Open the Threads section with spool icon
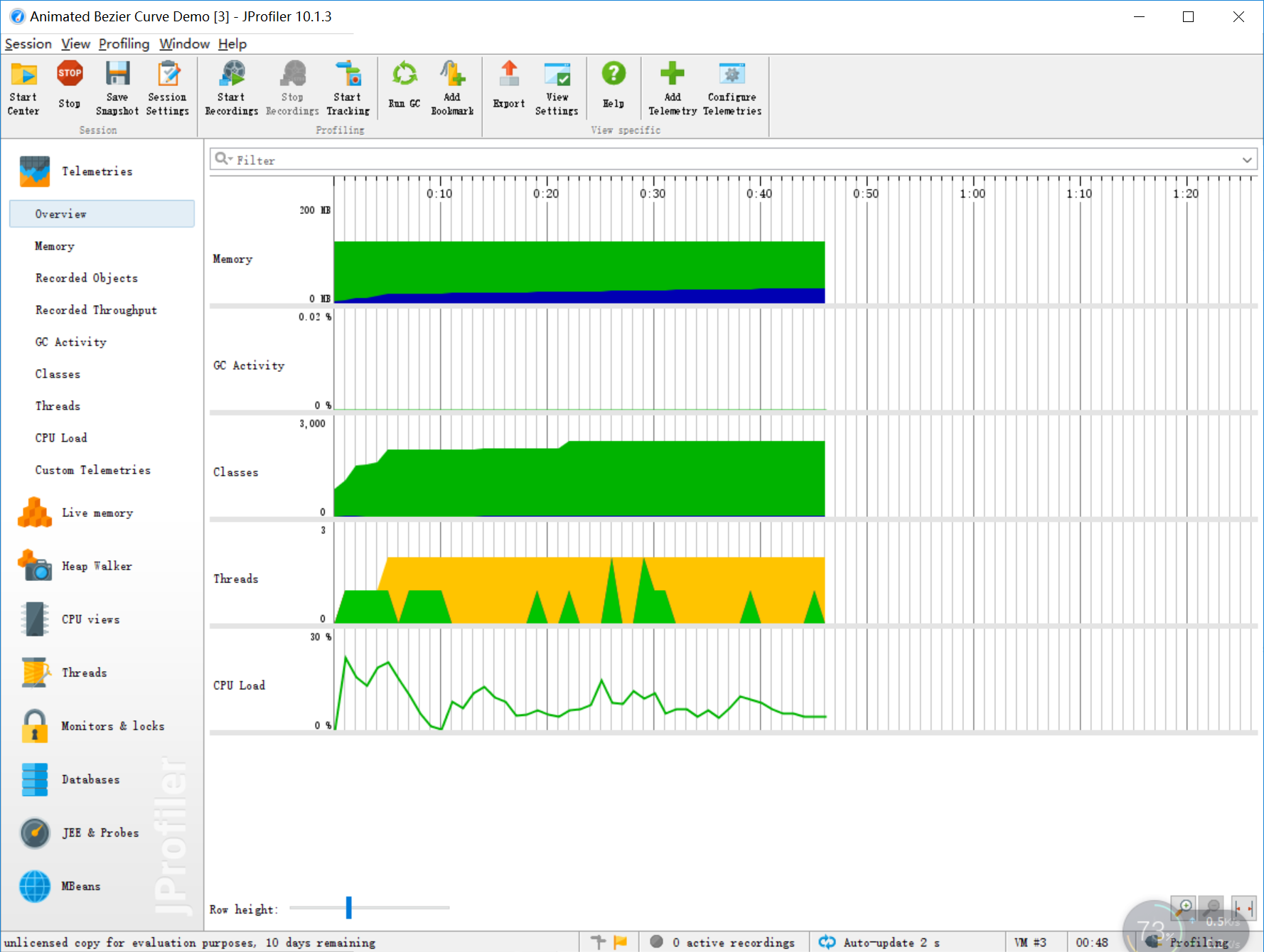This screenshot has width=1264, height=952. coord(102,673)
